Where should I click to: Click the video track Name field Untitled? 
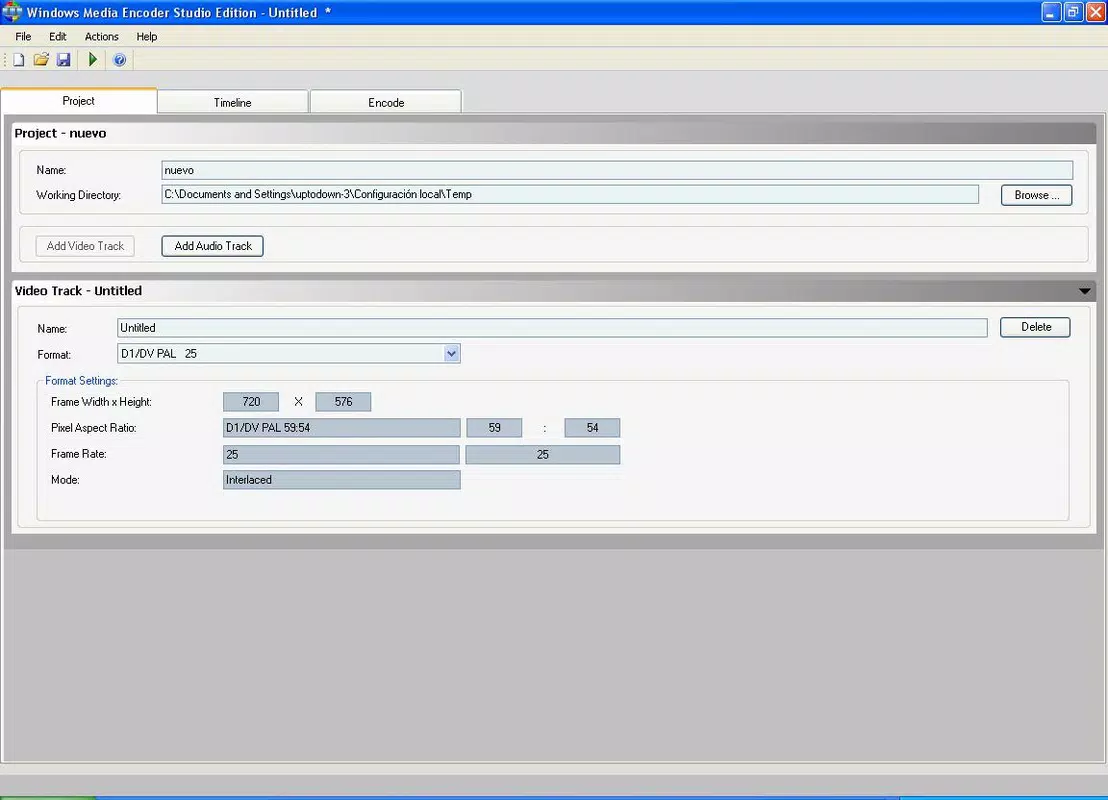[552, 328]
